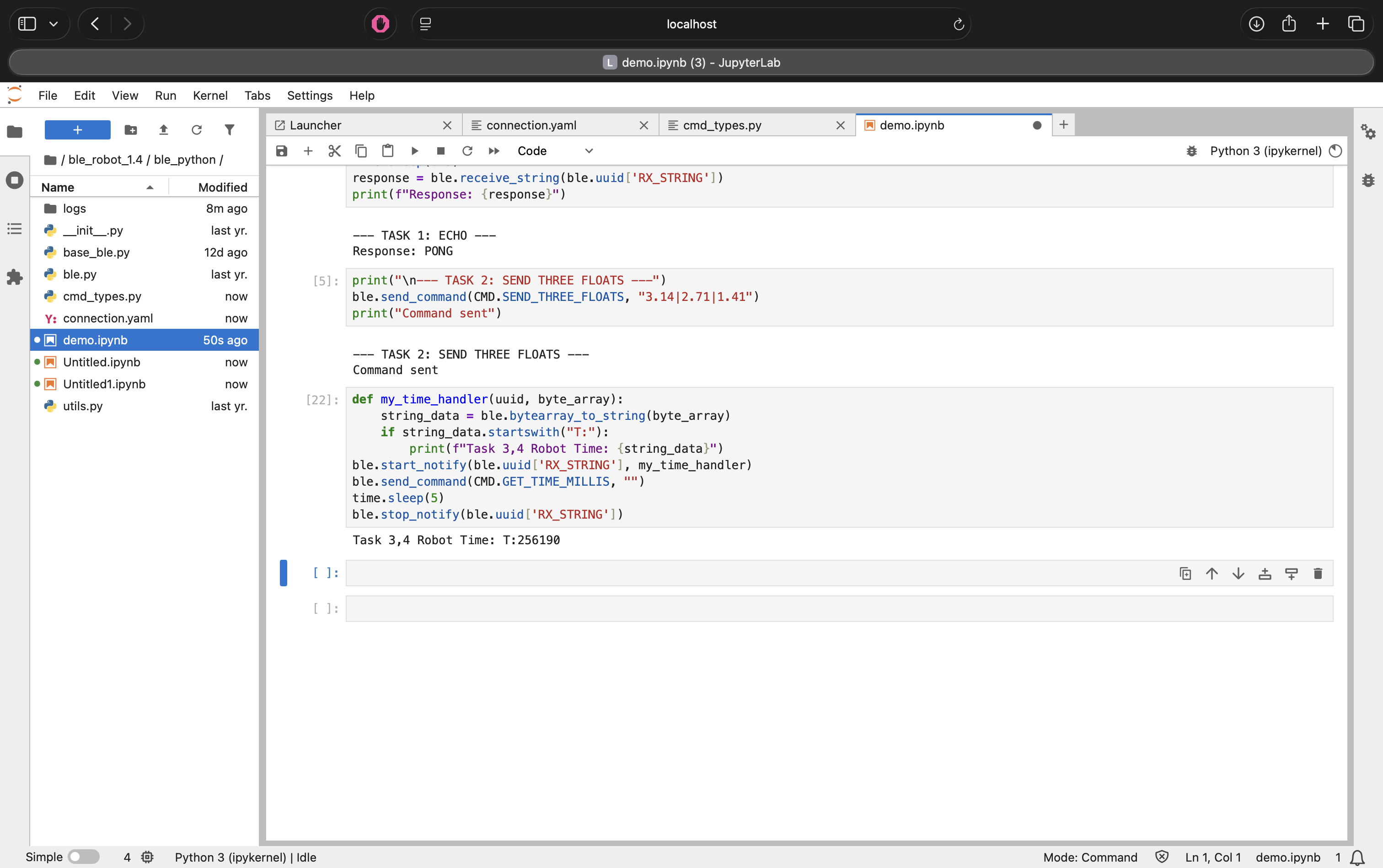
Task: Enable the notebook debugger bug icon
Action: (x=1191, y=150)
